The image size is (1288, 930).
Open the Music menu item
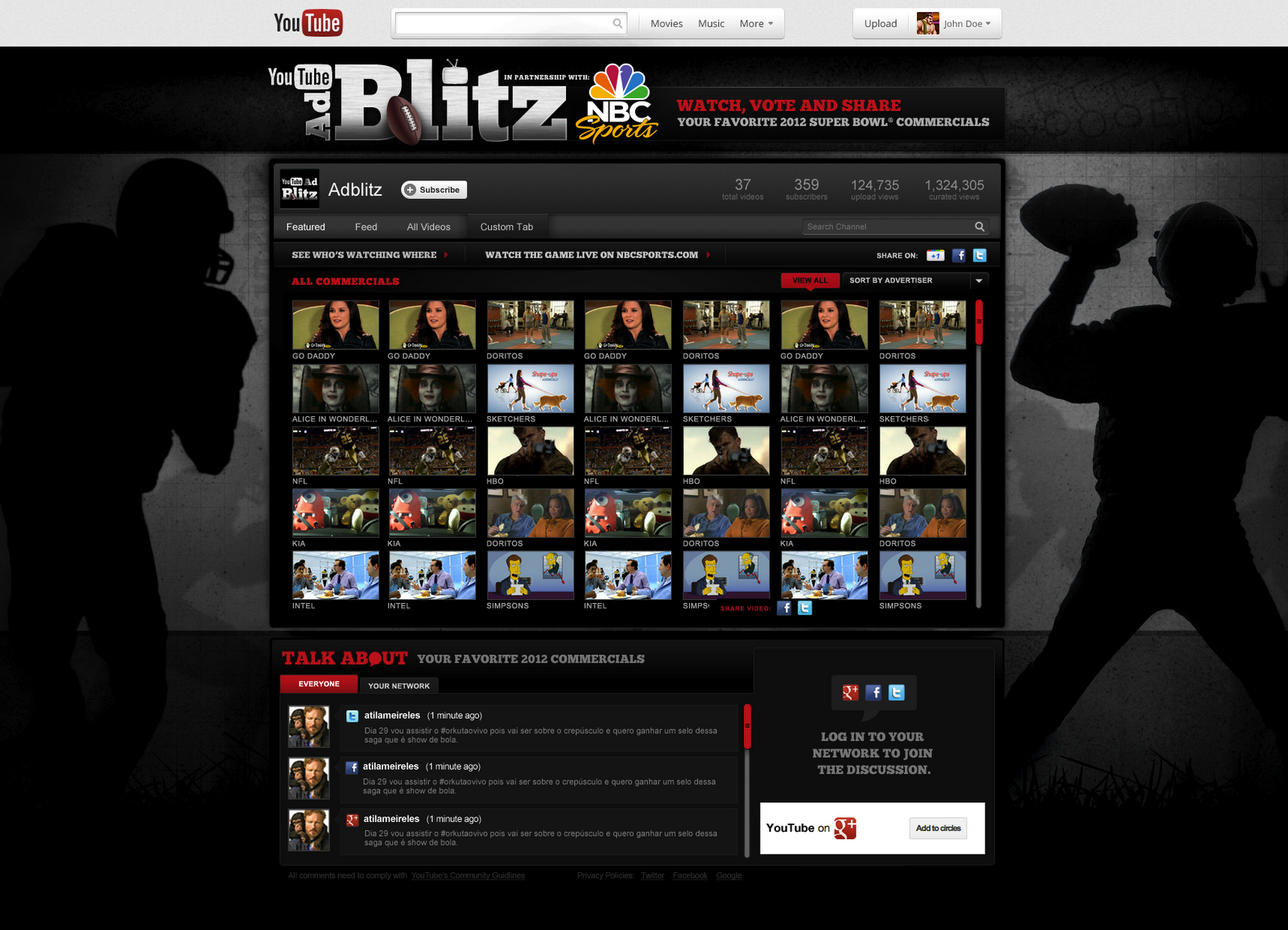712,24
